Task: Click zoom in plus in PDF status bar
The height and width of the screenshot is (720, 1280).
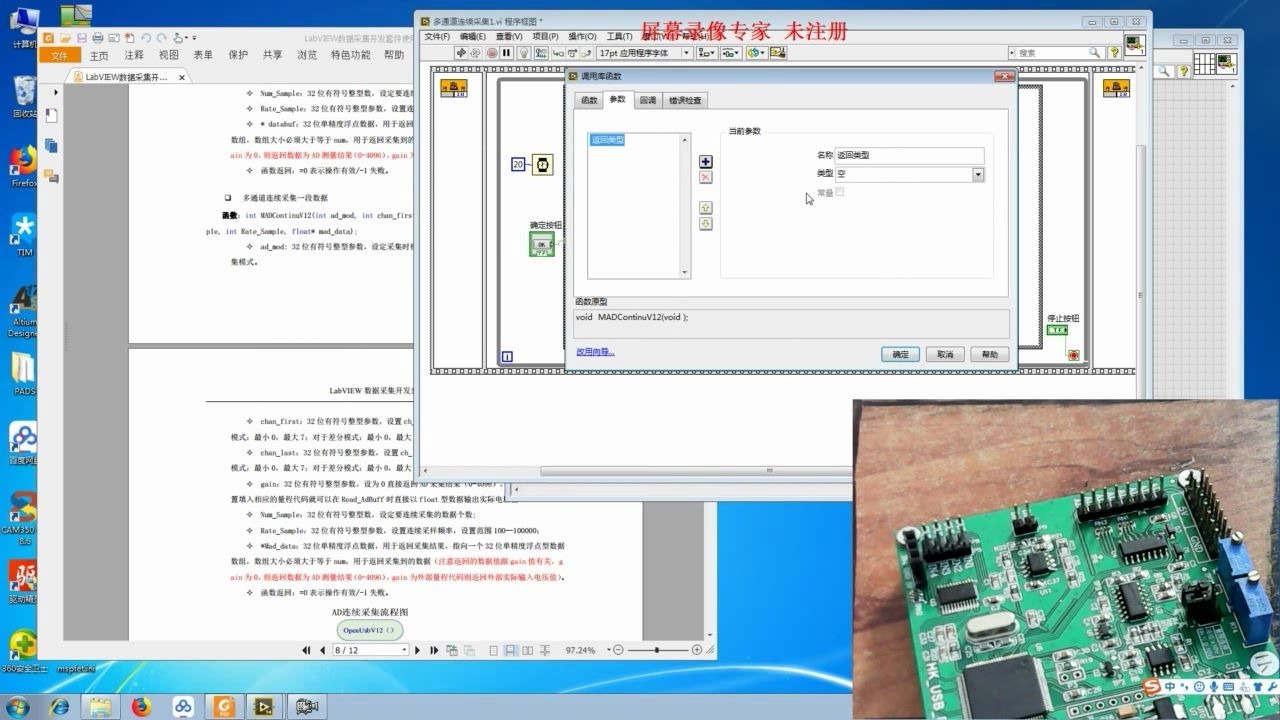Action: (x=697, y=650)
